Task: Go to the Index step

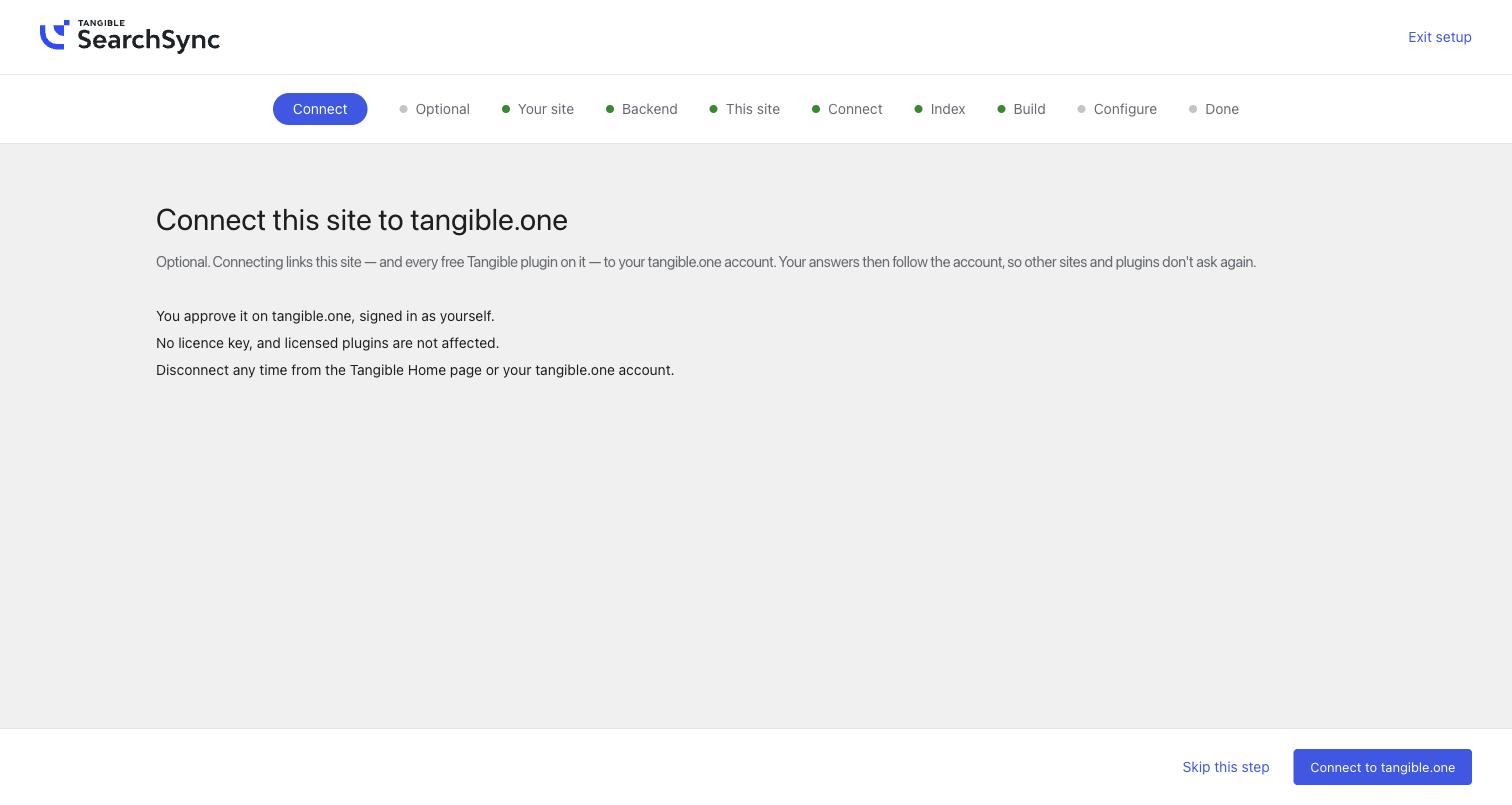Action: coord(940,109)
